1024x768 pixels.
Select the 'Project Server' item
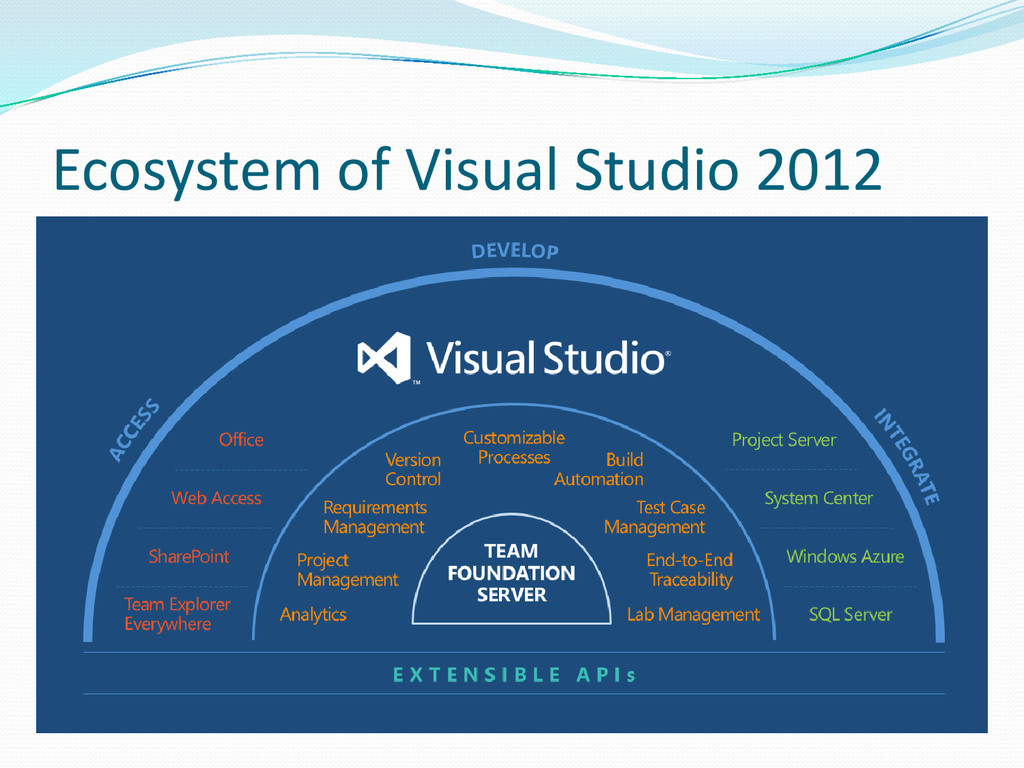pyautogui.click(x=784, y=440)
